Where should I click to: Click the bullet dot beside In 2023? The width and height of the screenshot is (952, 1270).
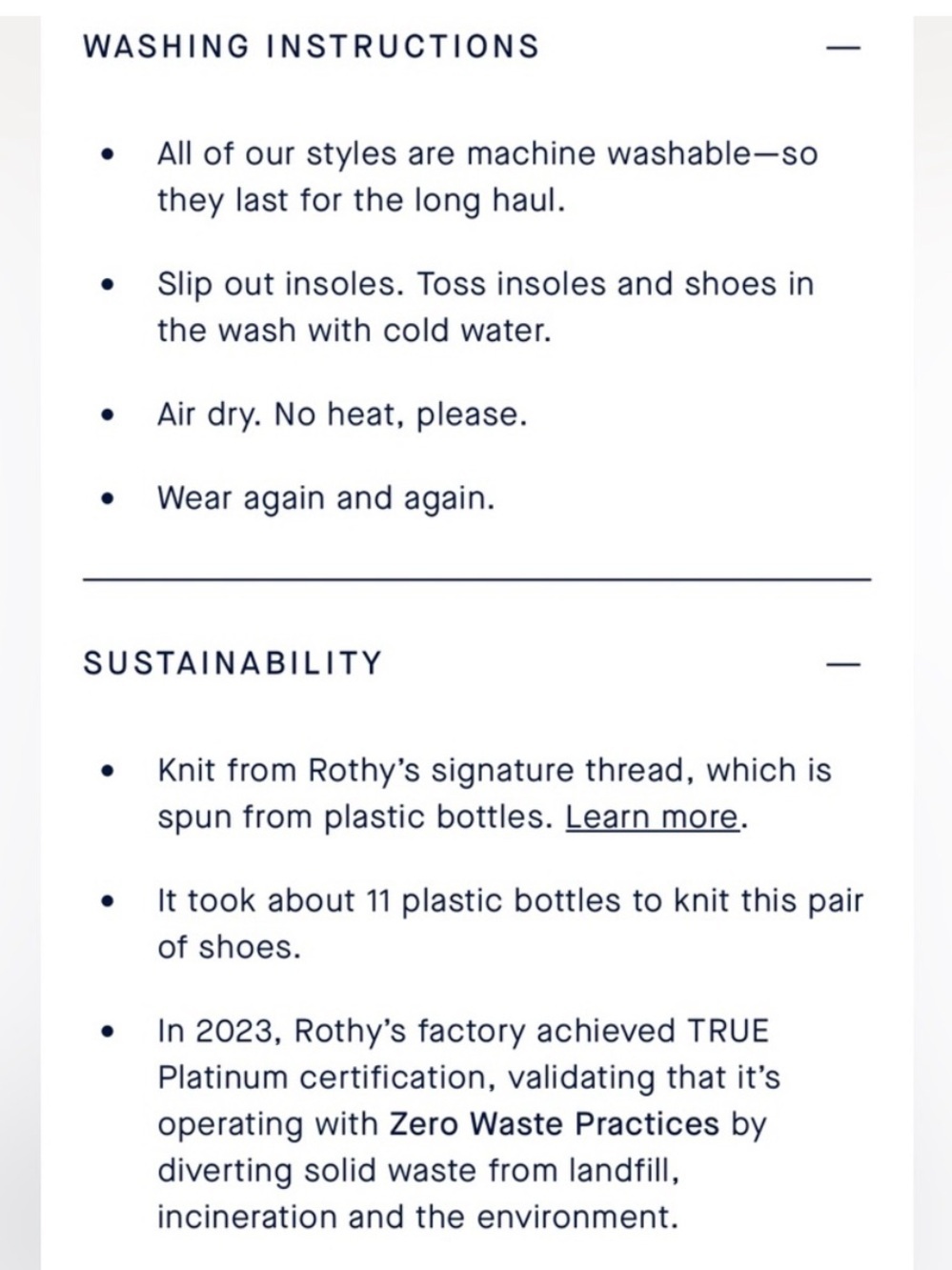coord(109,1031)
